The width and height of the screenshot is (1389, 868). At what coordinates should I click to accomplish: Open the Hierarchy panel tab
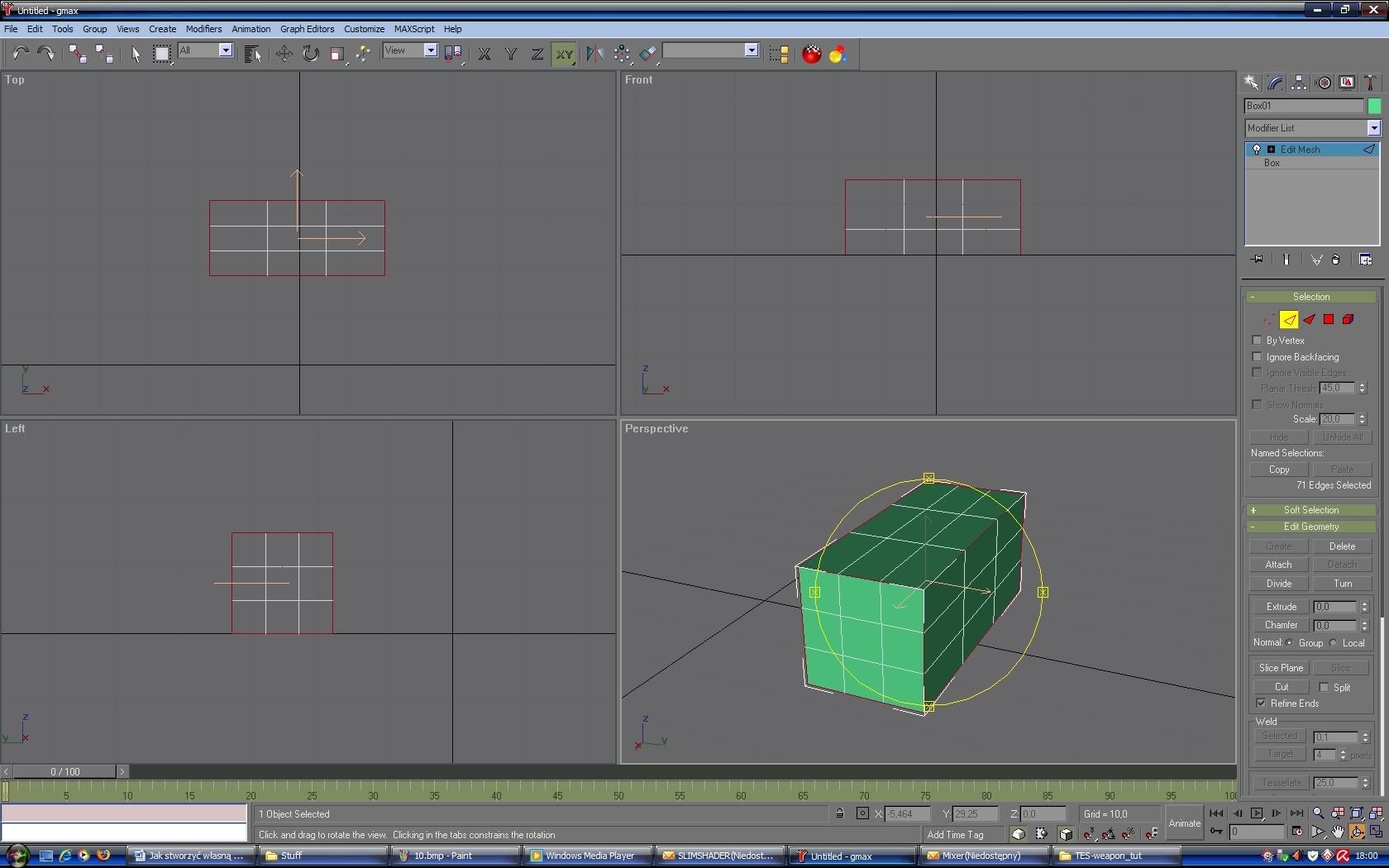pyautogui.click(x=1299, y=83)
